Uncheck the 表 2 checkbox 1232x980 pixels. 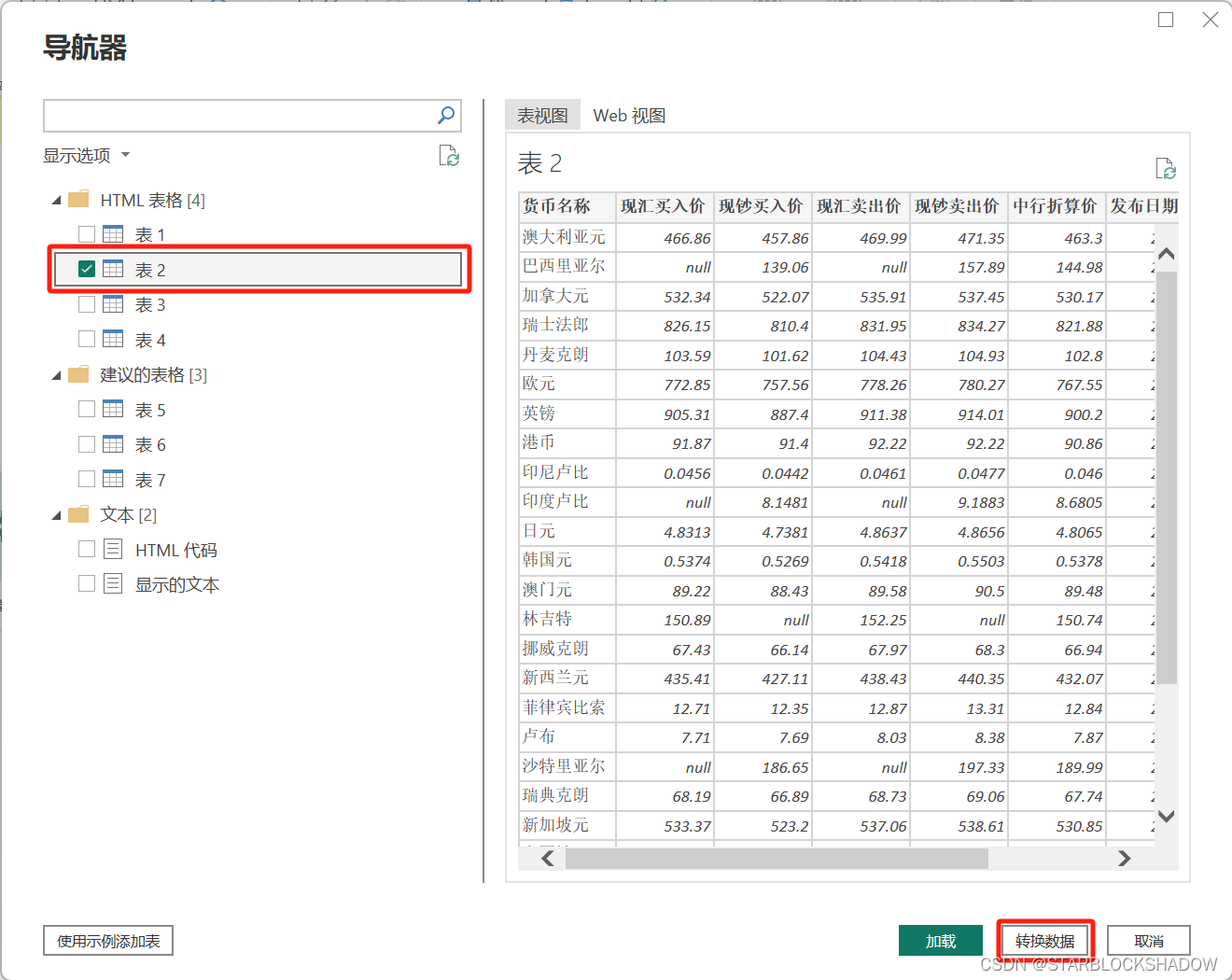(87, 269)
